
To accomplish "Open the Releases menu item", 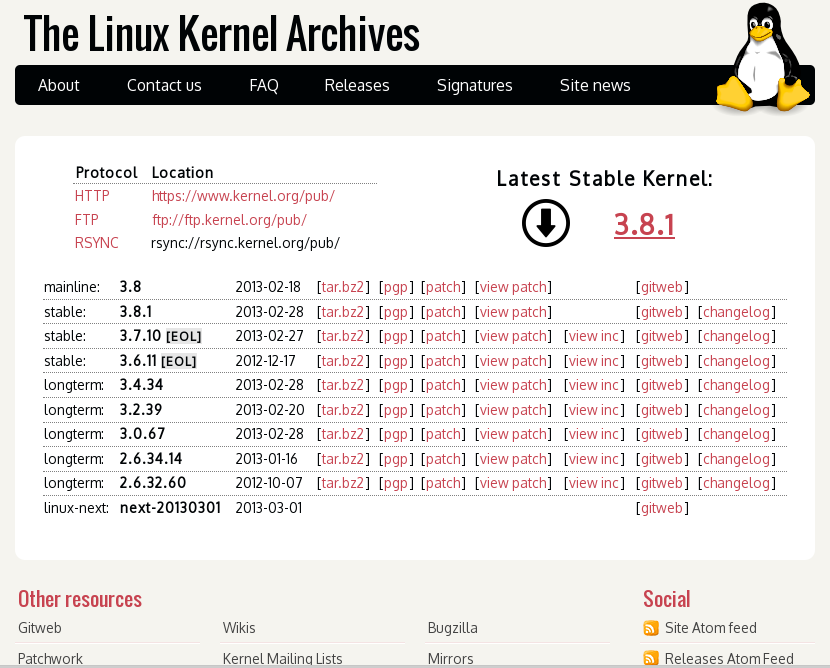I will click(x=357, y=85).
